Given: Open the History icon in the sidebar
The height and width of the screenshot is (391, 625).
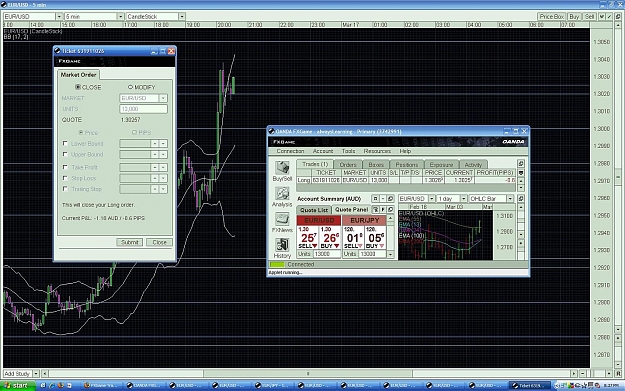Looking at the screenshot, I should (x=282, y=245).
